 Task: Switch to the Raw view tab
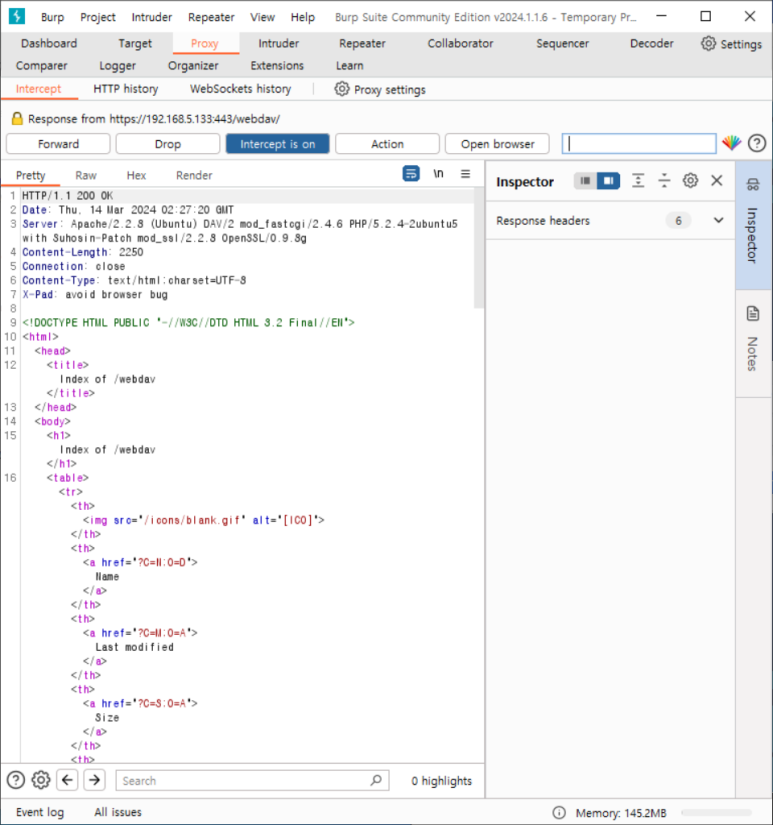click(86, 175)
